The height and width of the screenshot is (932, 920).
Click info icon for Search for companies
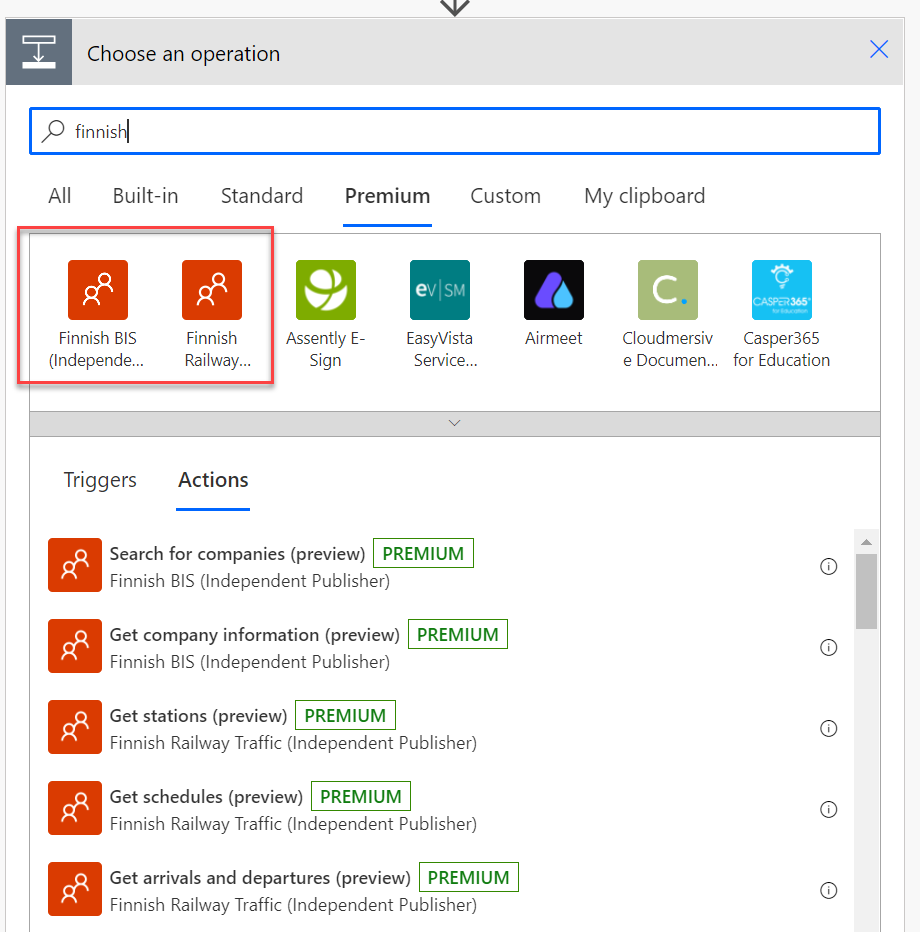click(828, 567)
